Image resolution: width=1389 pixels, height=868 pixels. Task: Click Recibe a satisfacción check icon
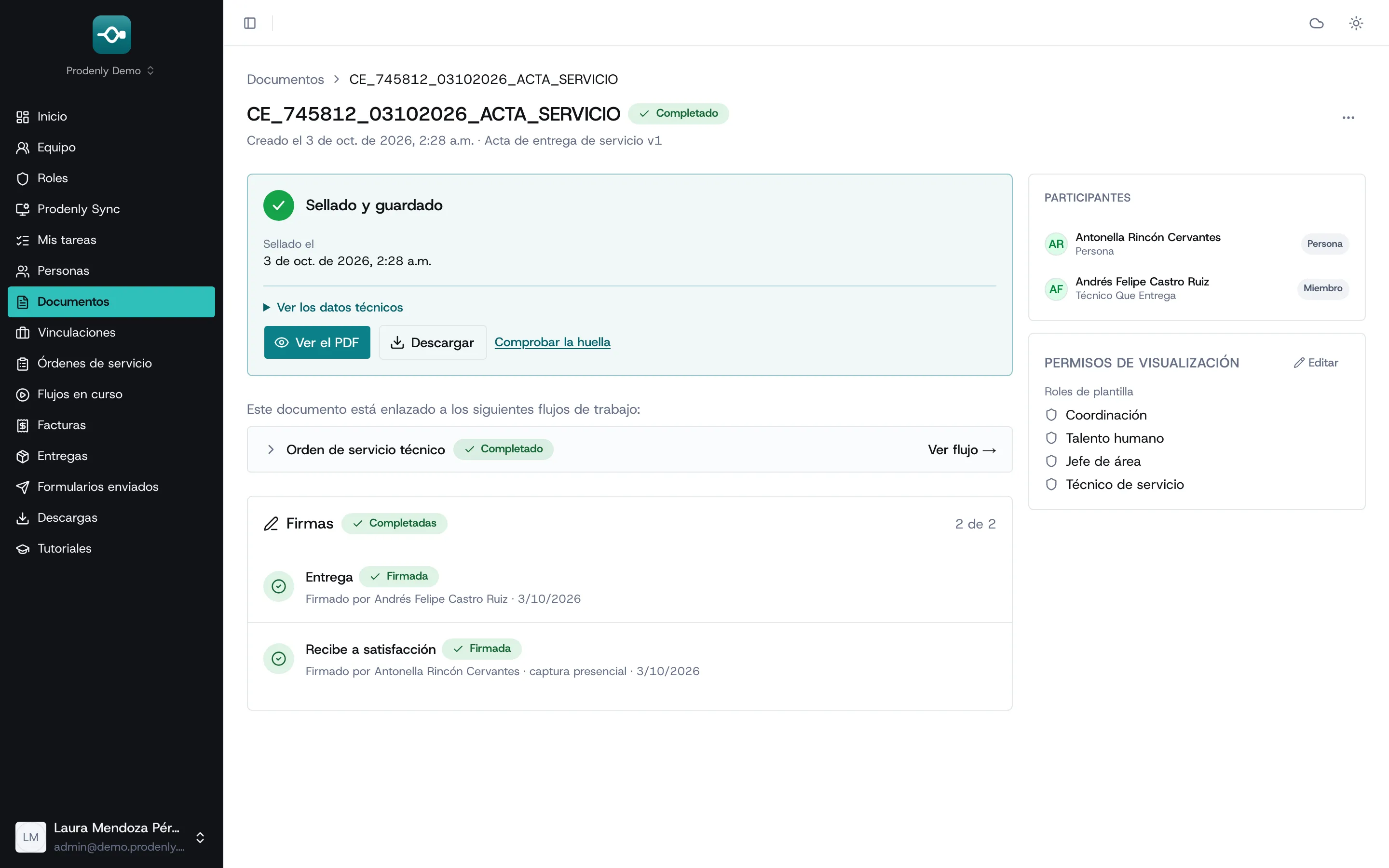point(278,658)
